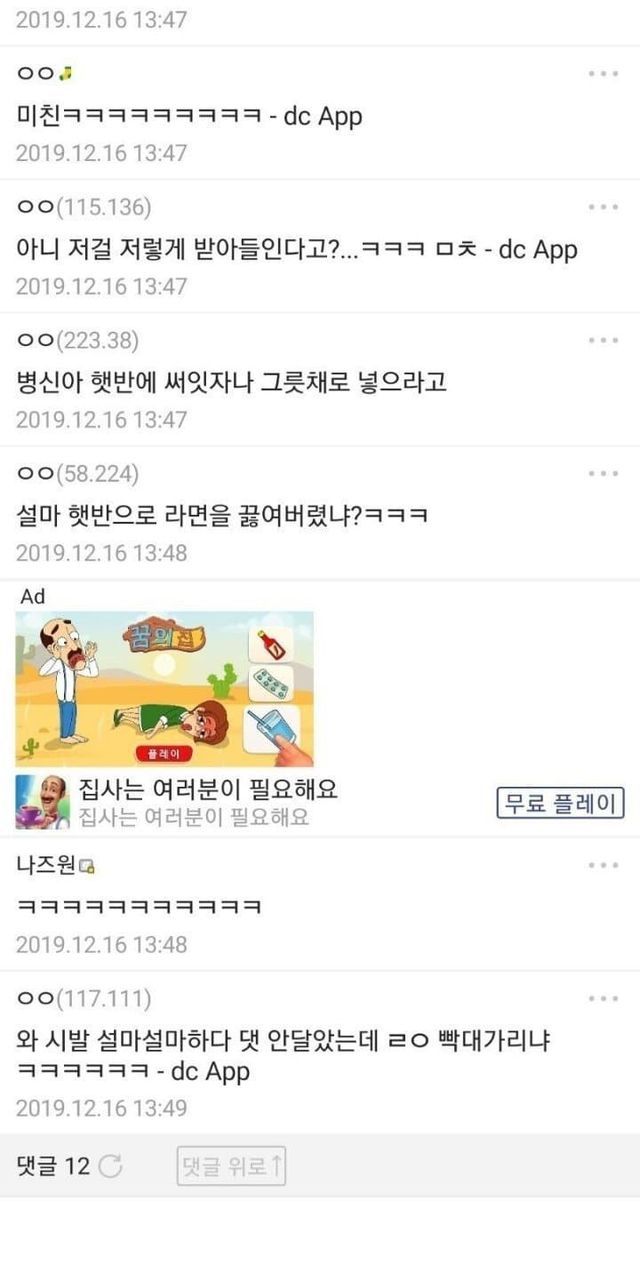Click the 무료 플레이 button
The height and width of the screenshot is (1280, 640).
561,803
